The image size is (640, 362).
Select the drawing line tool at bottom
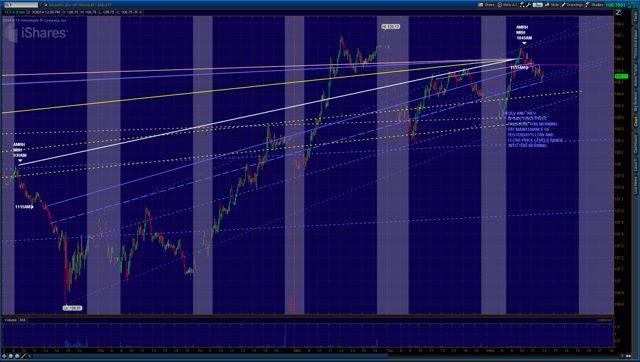[x=24, y=356]
